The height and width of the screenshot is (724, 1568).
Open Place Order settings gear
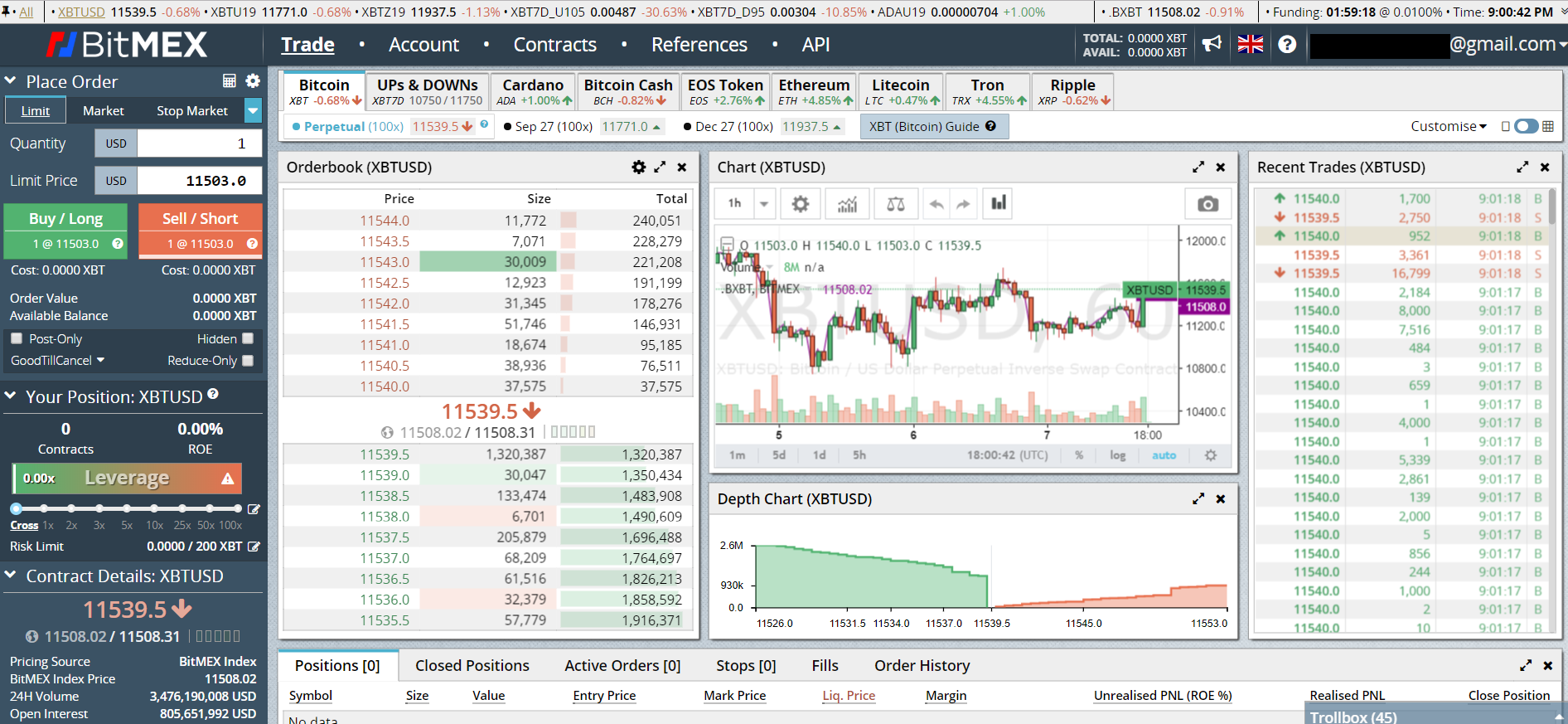(x=253, y=80)
